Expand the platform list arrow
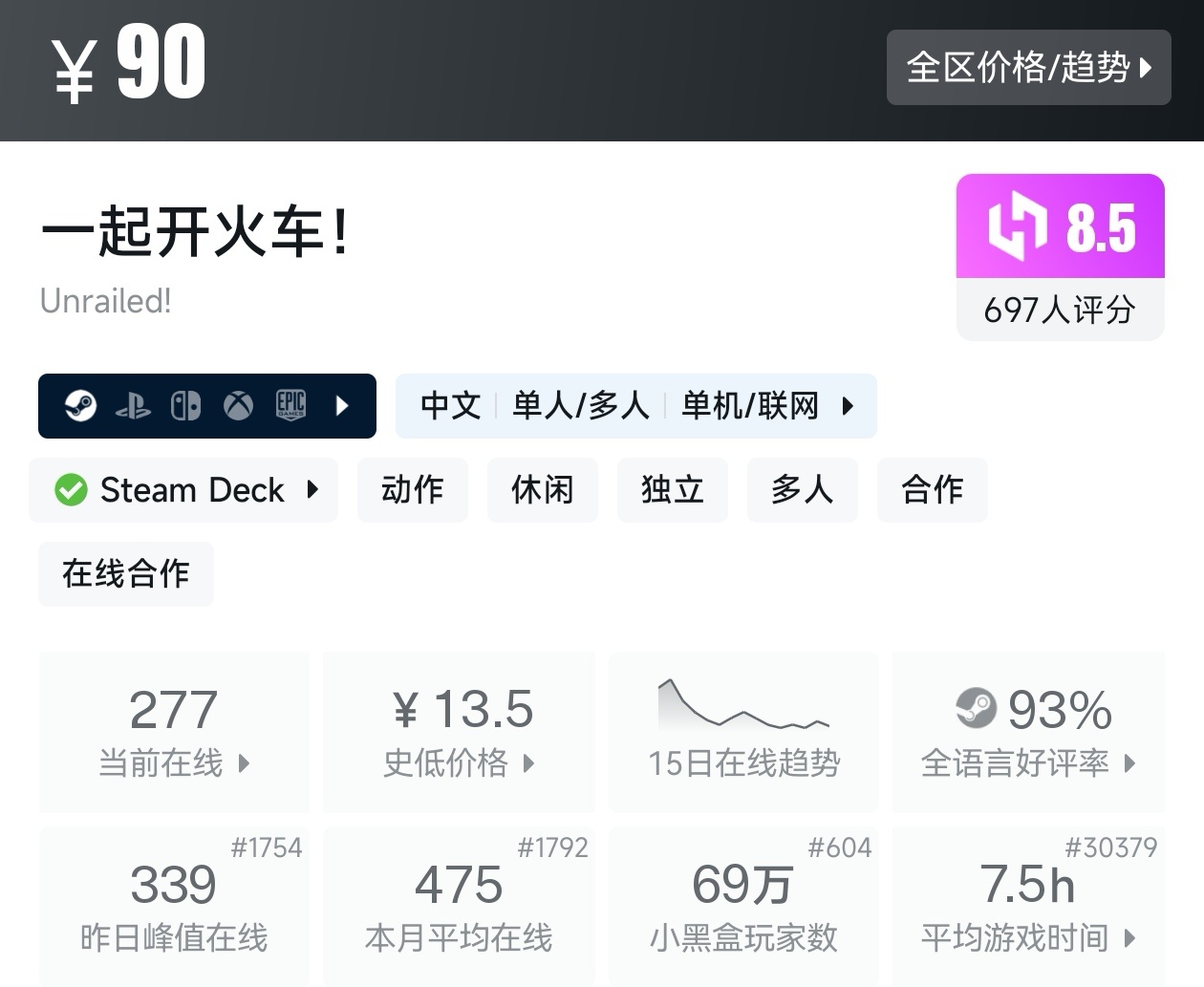1204x987 pixels. pos(343,406)
